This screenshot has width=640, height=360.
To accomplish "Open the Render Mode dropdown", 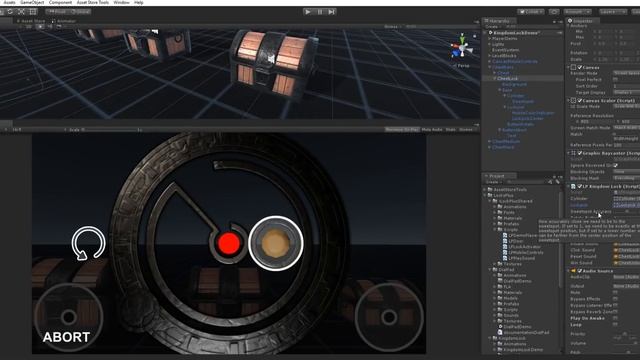I will 627,73.
